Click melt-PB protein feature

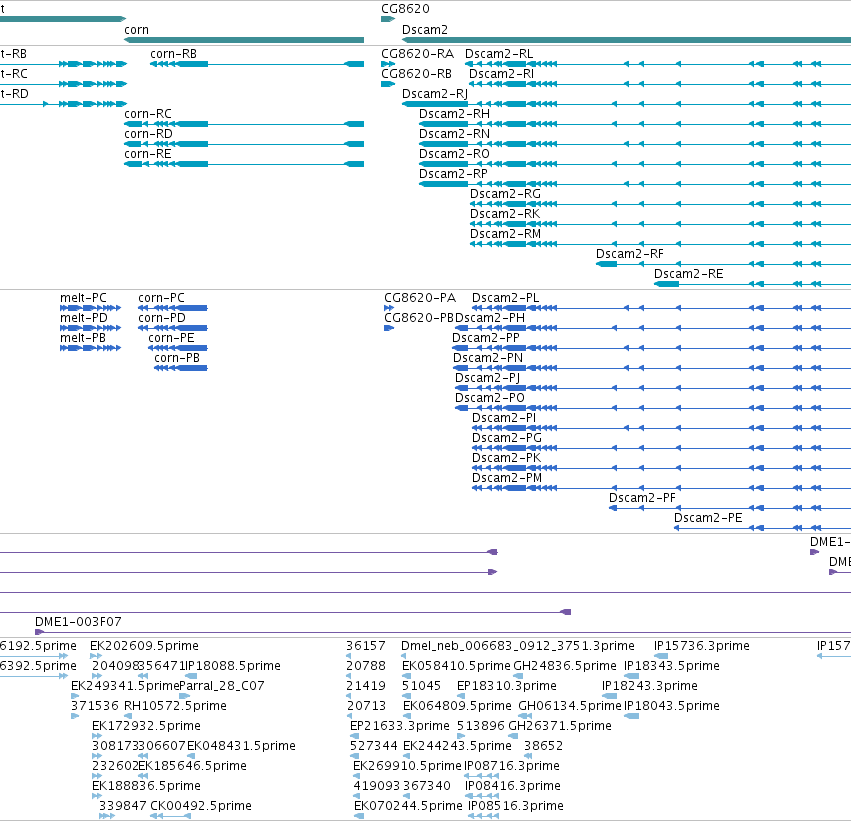coord(83,339)
